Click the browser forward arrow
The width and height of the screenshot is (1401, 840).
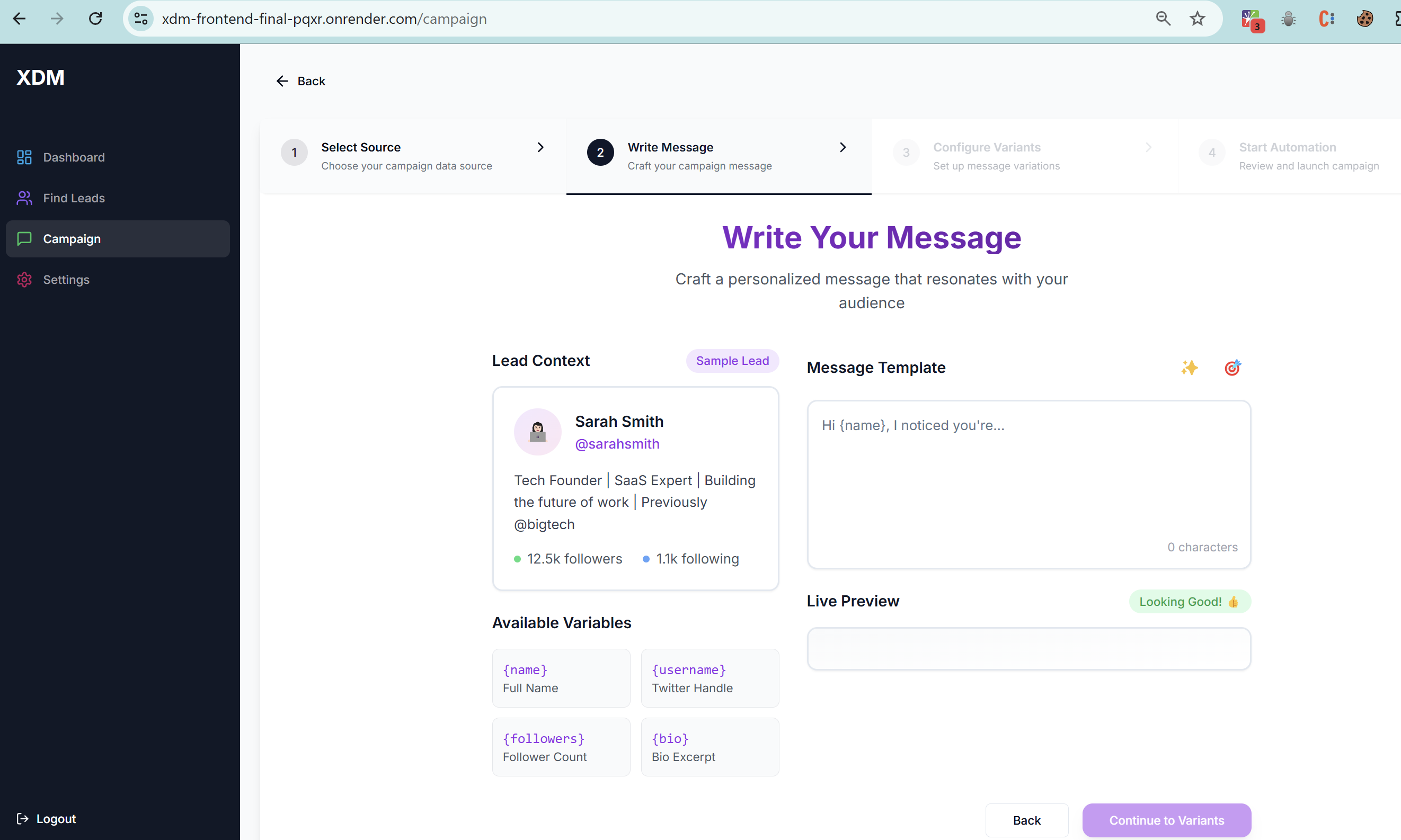pos(57,19)
